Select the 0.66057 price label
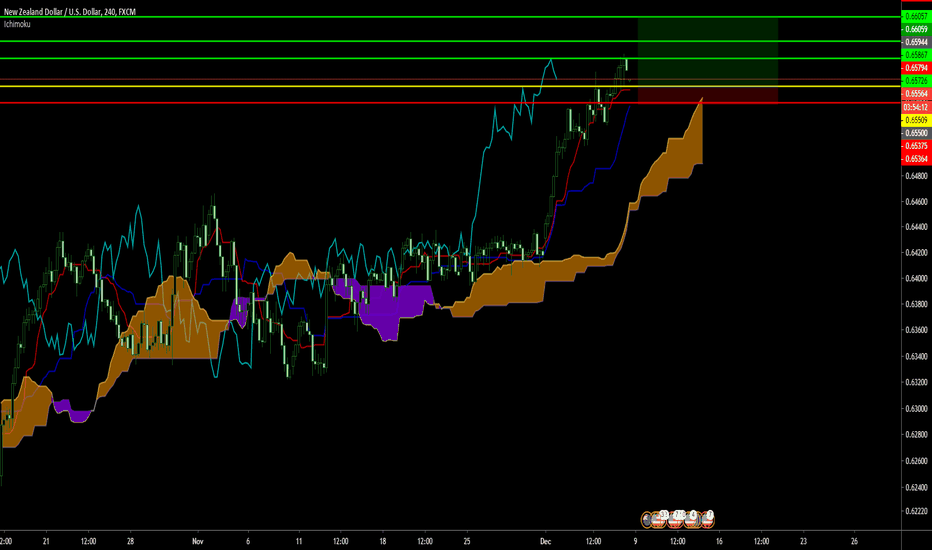Screen dimensions: 932x550 [916, 17]
